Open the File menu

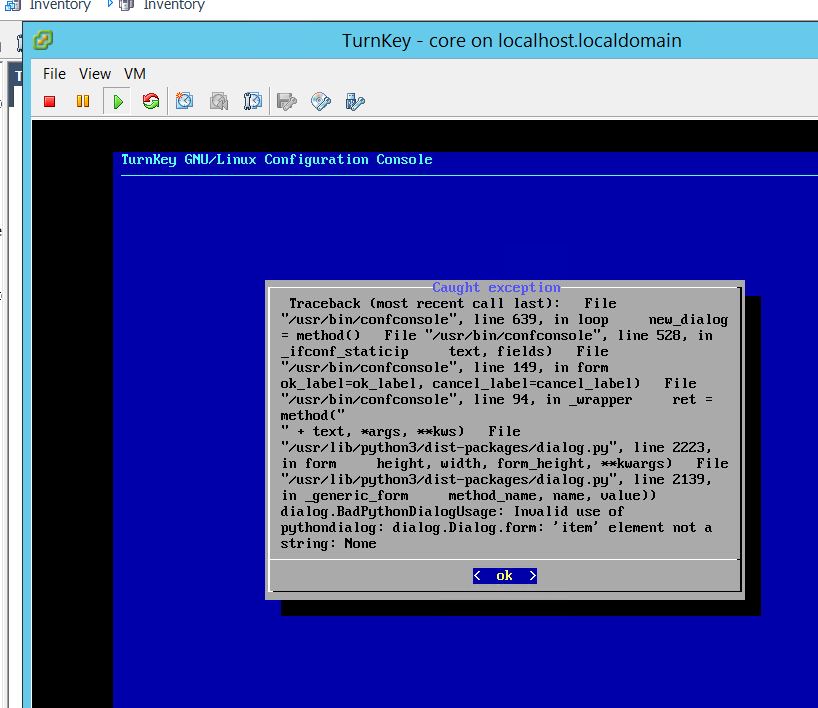click(54, 74)
